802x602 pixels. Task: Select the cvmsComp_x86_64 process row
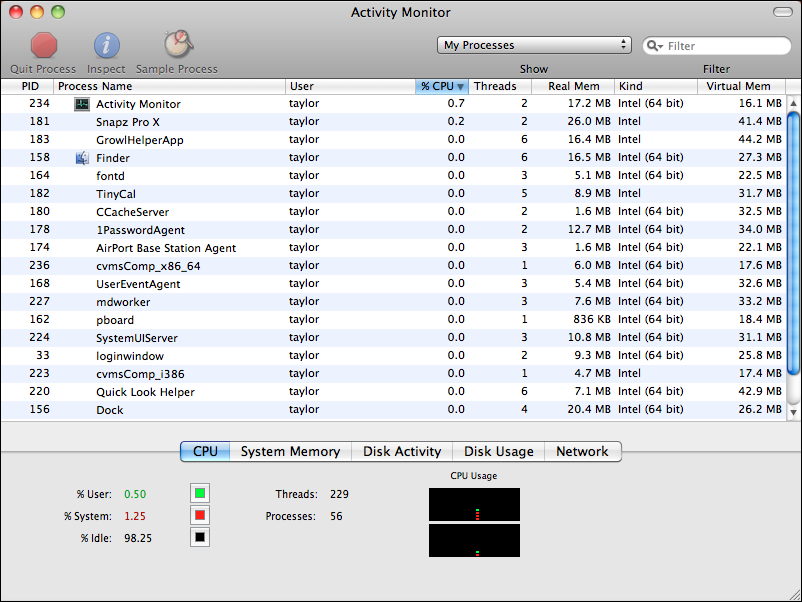[393, 266]
